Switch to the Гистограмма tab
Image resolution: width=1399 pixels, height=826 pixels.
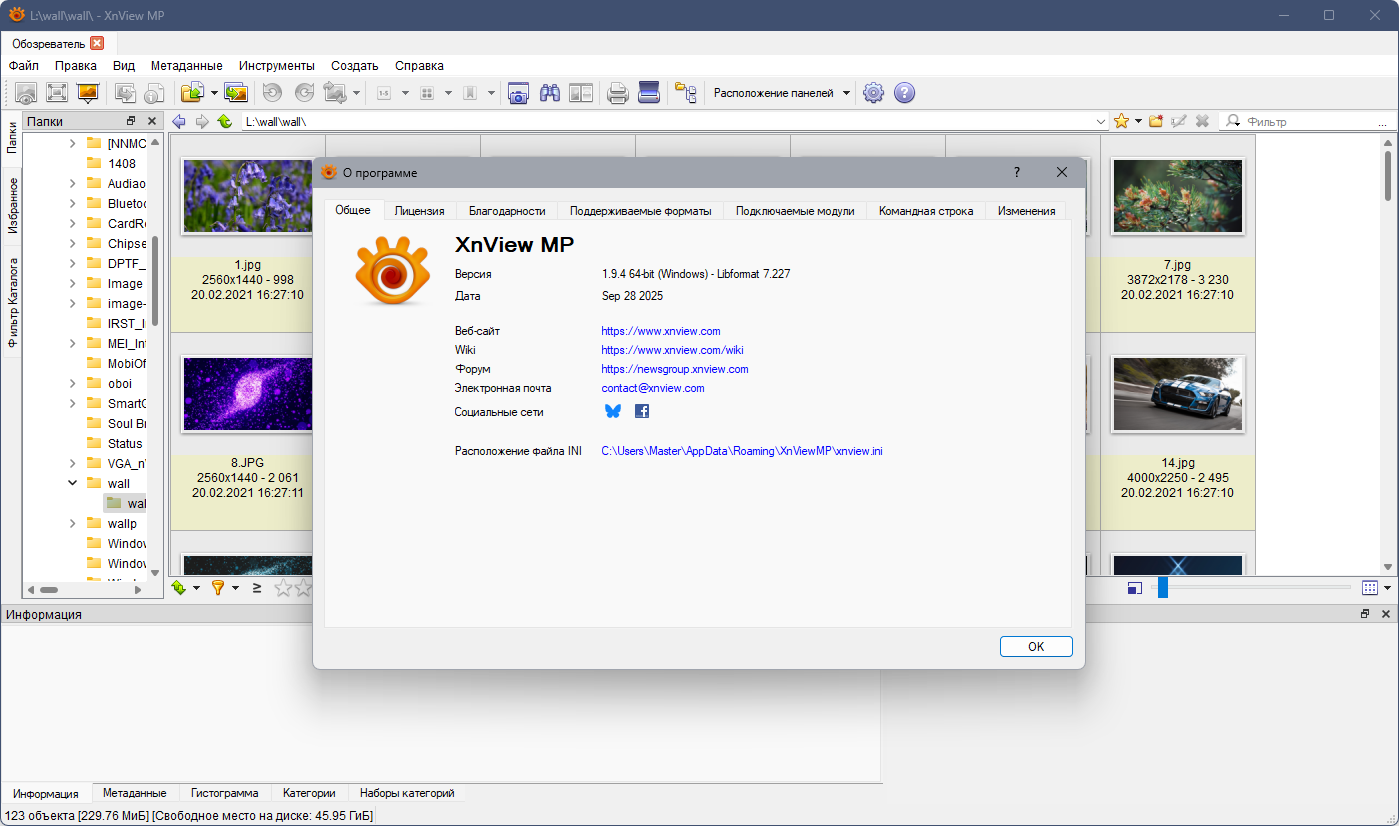225,793
